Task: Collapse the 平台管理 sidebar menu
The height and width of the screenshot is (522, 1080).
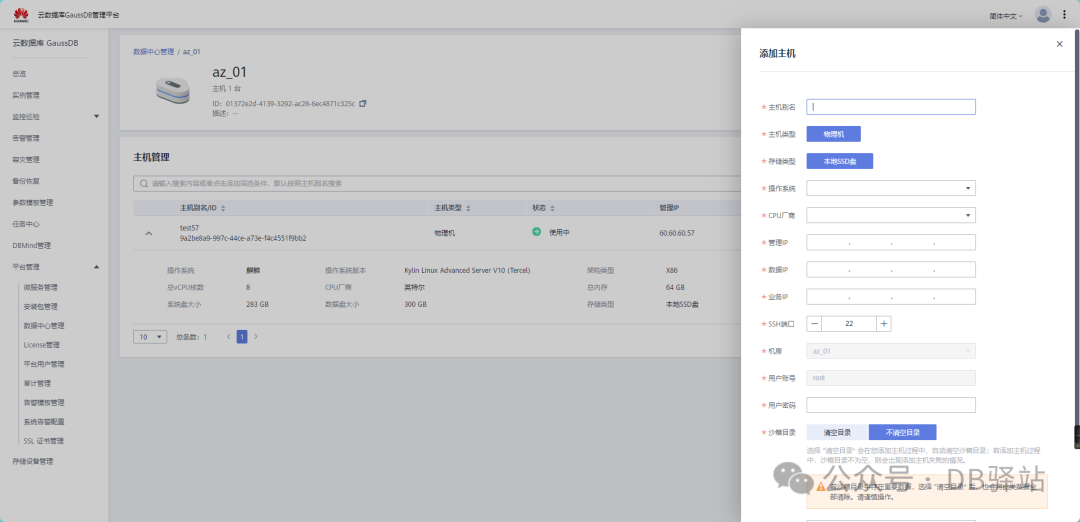Action: pos(96,267)
